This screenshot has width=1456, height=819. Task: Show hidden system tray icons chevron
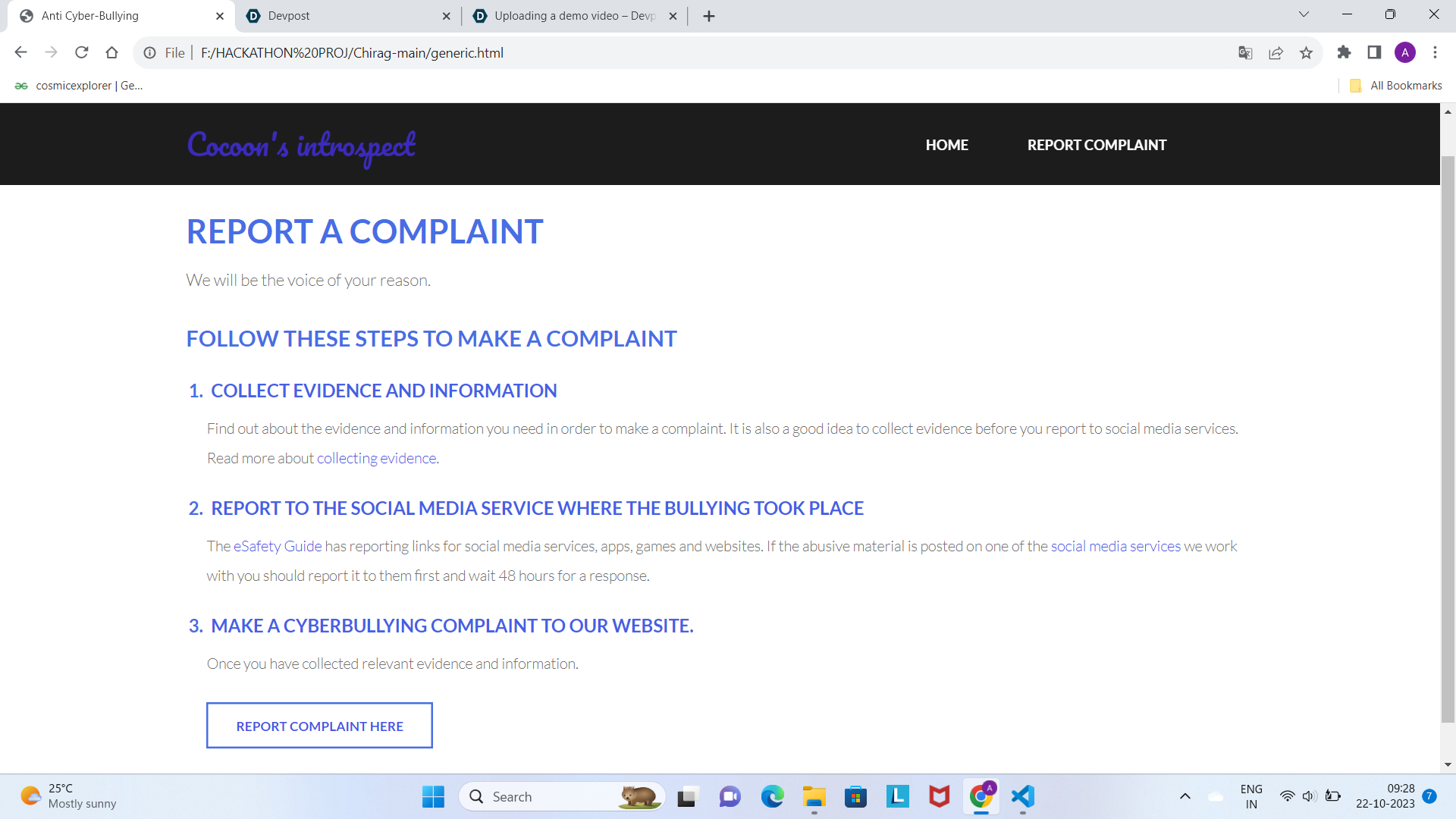pyautogui.click(x=1185, y=796)
